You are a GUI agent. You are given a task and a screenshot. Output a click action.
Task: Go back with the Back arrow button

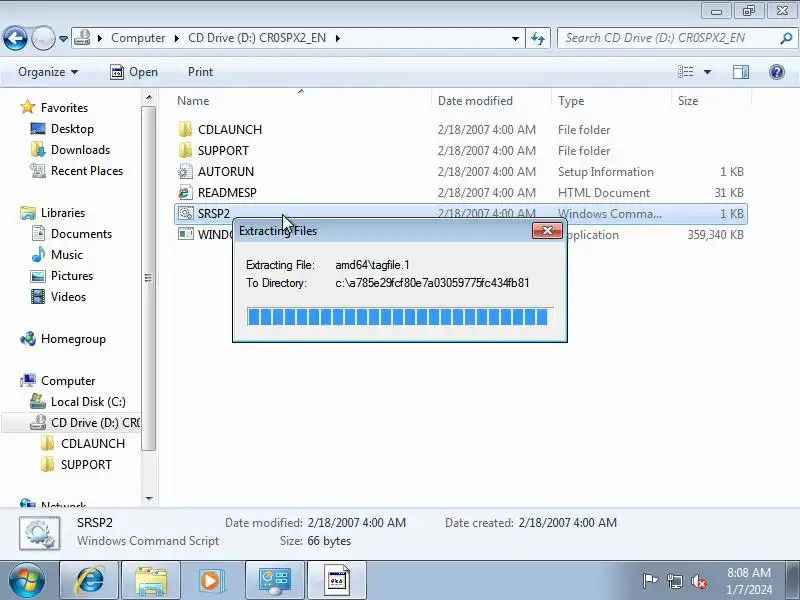(x=15, y=38)
